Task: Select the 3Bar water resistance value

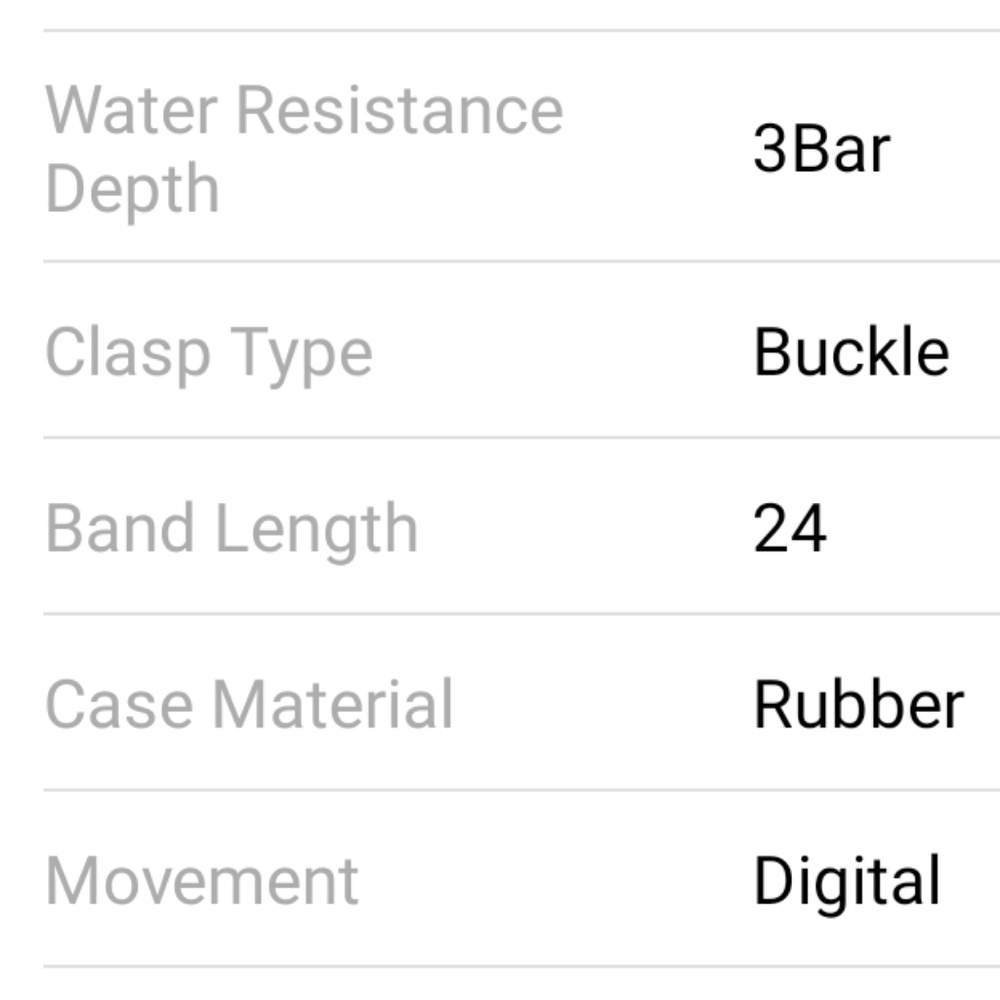Action: (x=821, y=149)
